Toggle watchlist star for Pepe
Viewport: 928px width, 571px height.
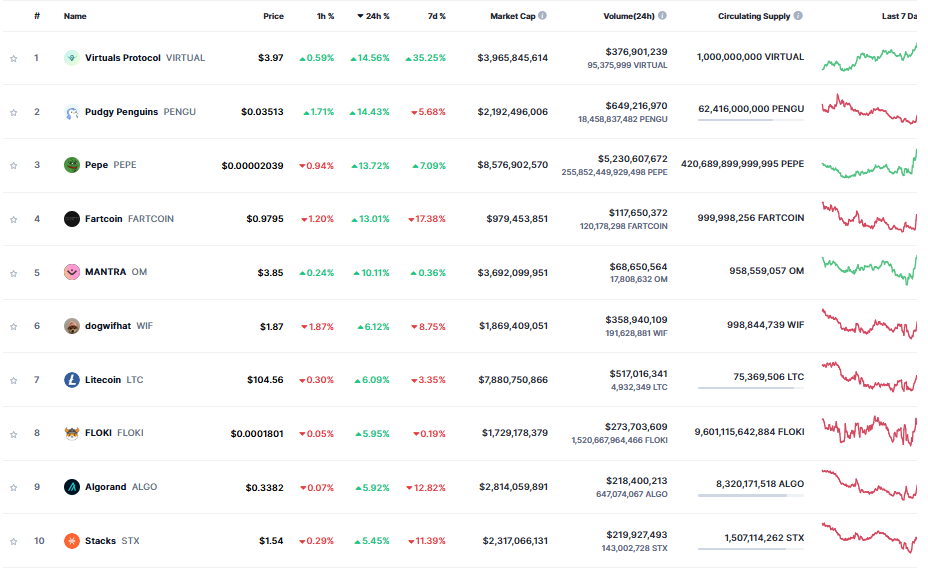click(x=14, y=166)
